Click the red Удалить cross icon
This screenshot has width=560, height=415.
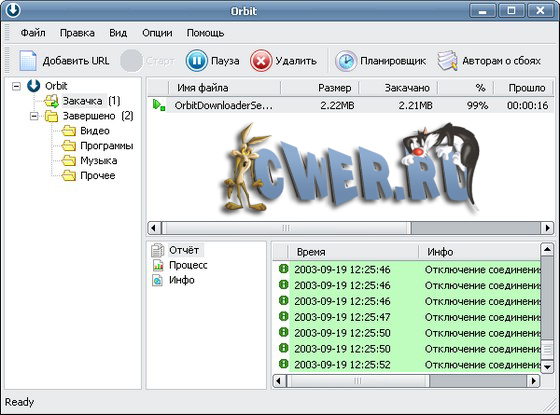(x=261, y=61)
